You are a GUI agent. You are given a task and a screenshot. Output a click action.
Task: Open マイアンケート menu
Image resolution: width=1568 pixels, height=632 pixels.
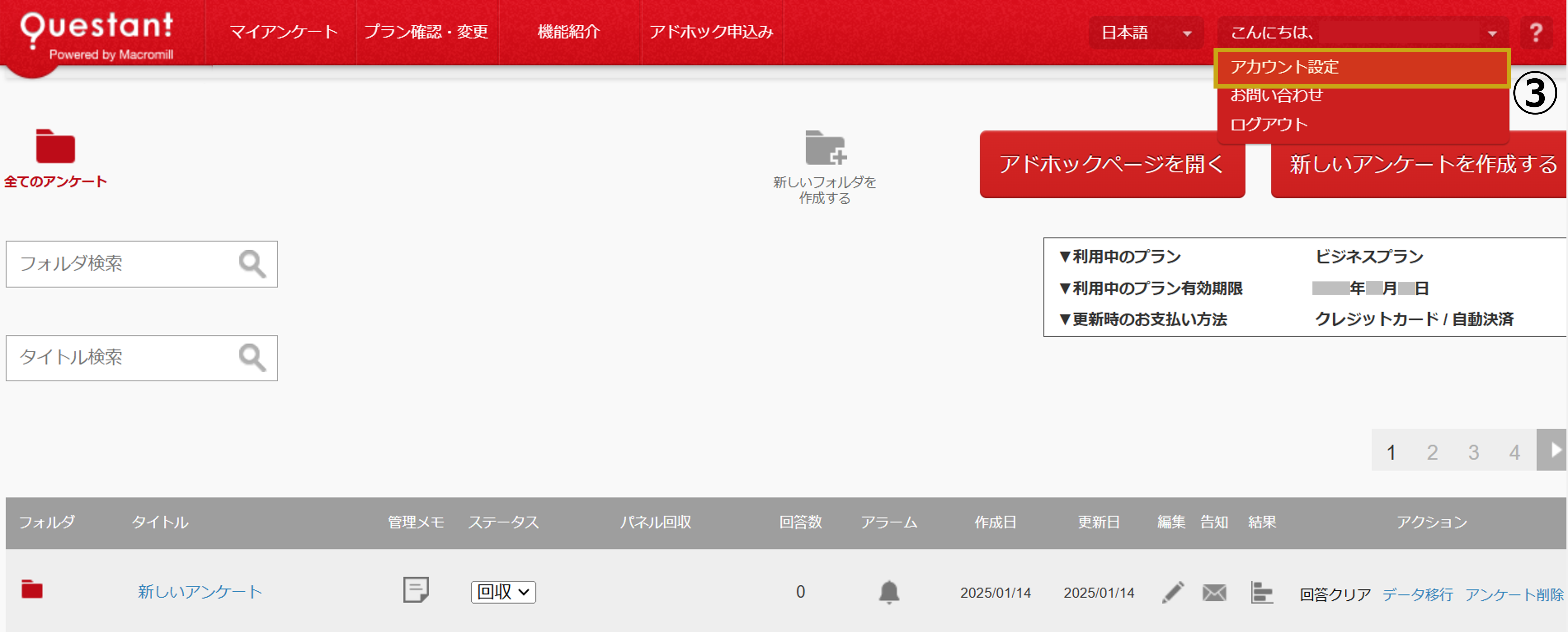[x=283, y=32]
